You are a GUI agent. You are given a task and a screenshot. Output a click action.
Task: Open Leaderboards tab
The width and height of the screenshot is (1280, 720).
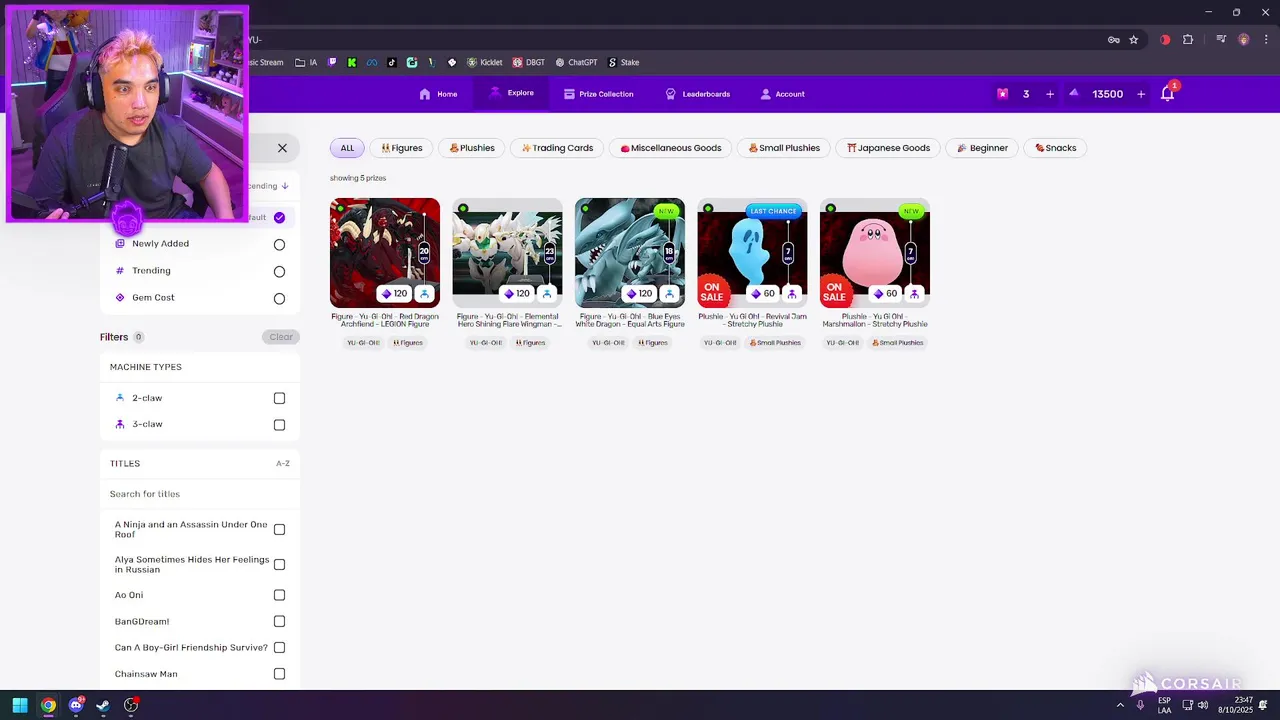[698, 94]
